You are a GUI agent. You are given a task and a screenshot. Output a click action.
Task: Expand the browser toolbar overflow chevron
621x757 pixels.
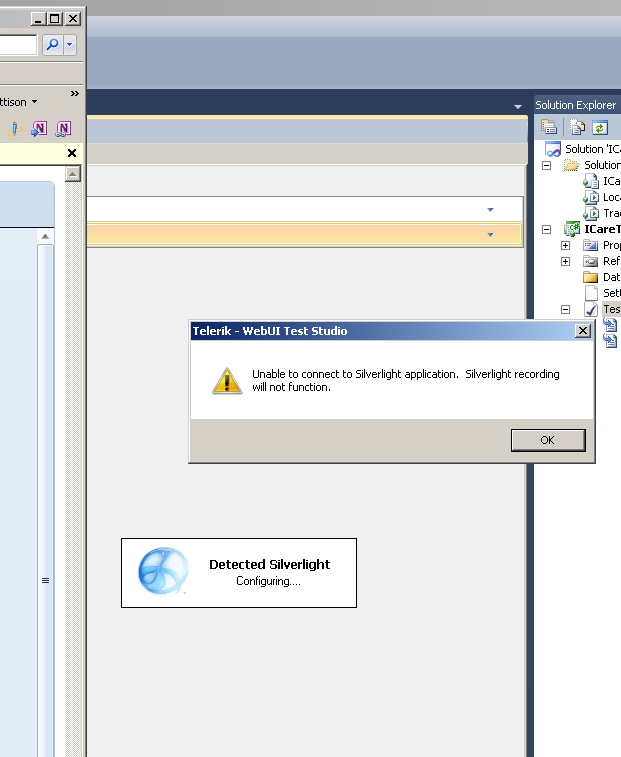[x=74, y=93]
